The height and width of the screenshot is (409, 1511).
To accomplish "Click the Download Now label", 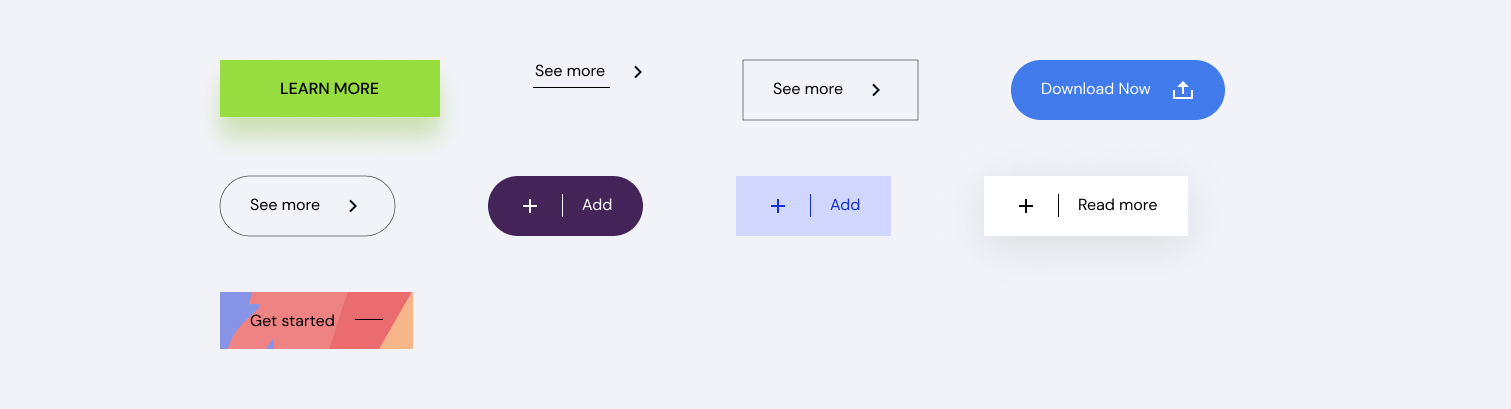I will pos(1095,90).
